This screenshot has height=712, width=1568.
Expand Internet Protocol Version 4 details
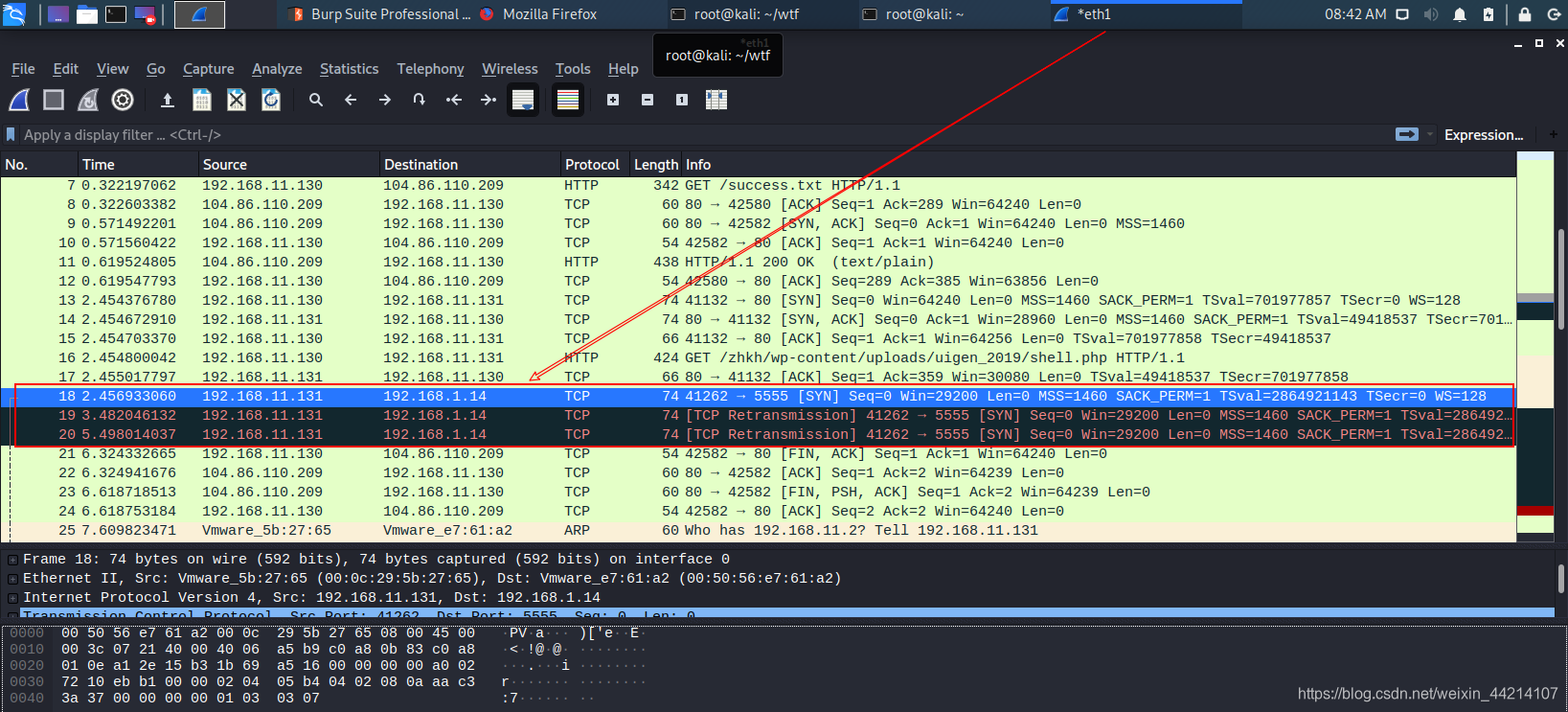click(12, 598)
